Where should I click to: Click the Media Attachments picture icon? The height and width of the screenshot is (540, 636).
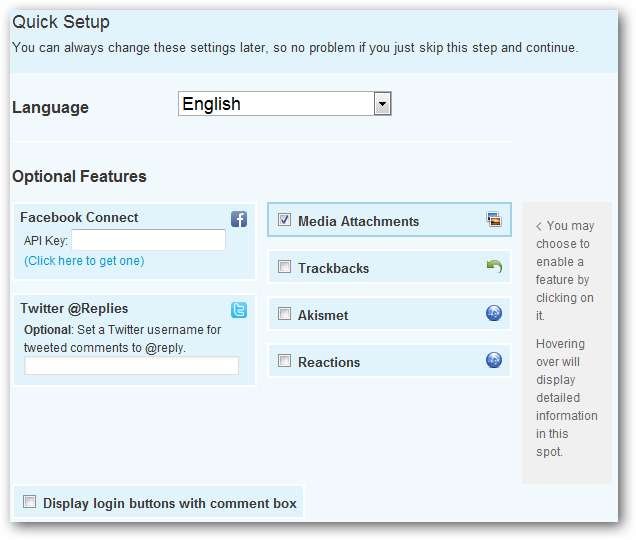(494, 221)
